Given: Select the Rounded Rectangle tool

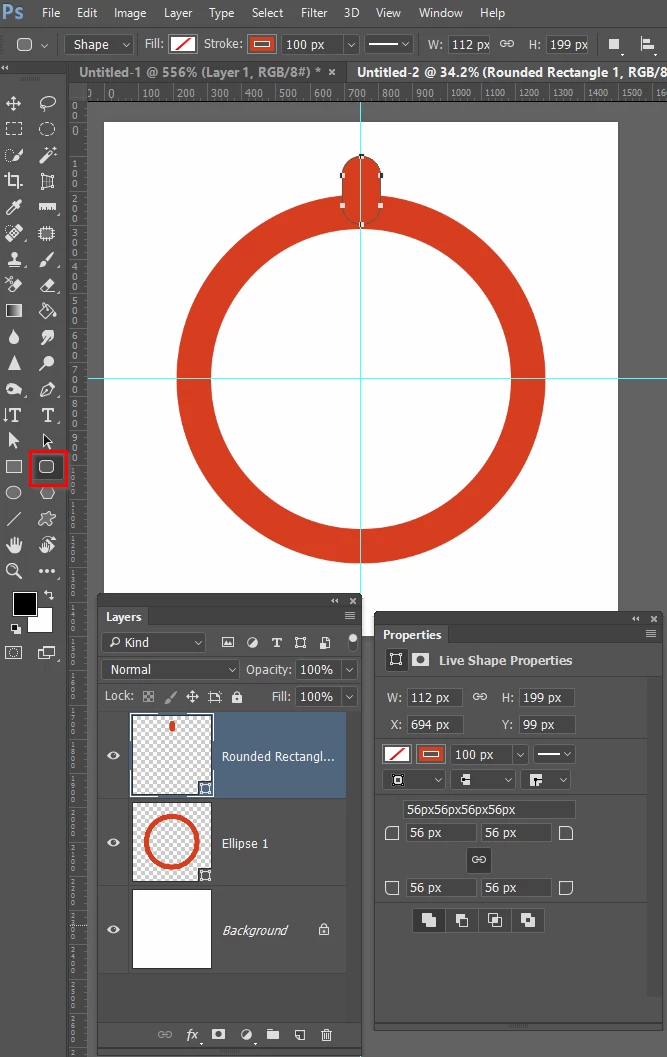Looking at the screenshot, I should tap(47, 467).
